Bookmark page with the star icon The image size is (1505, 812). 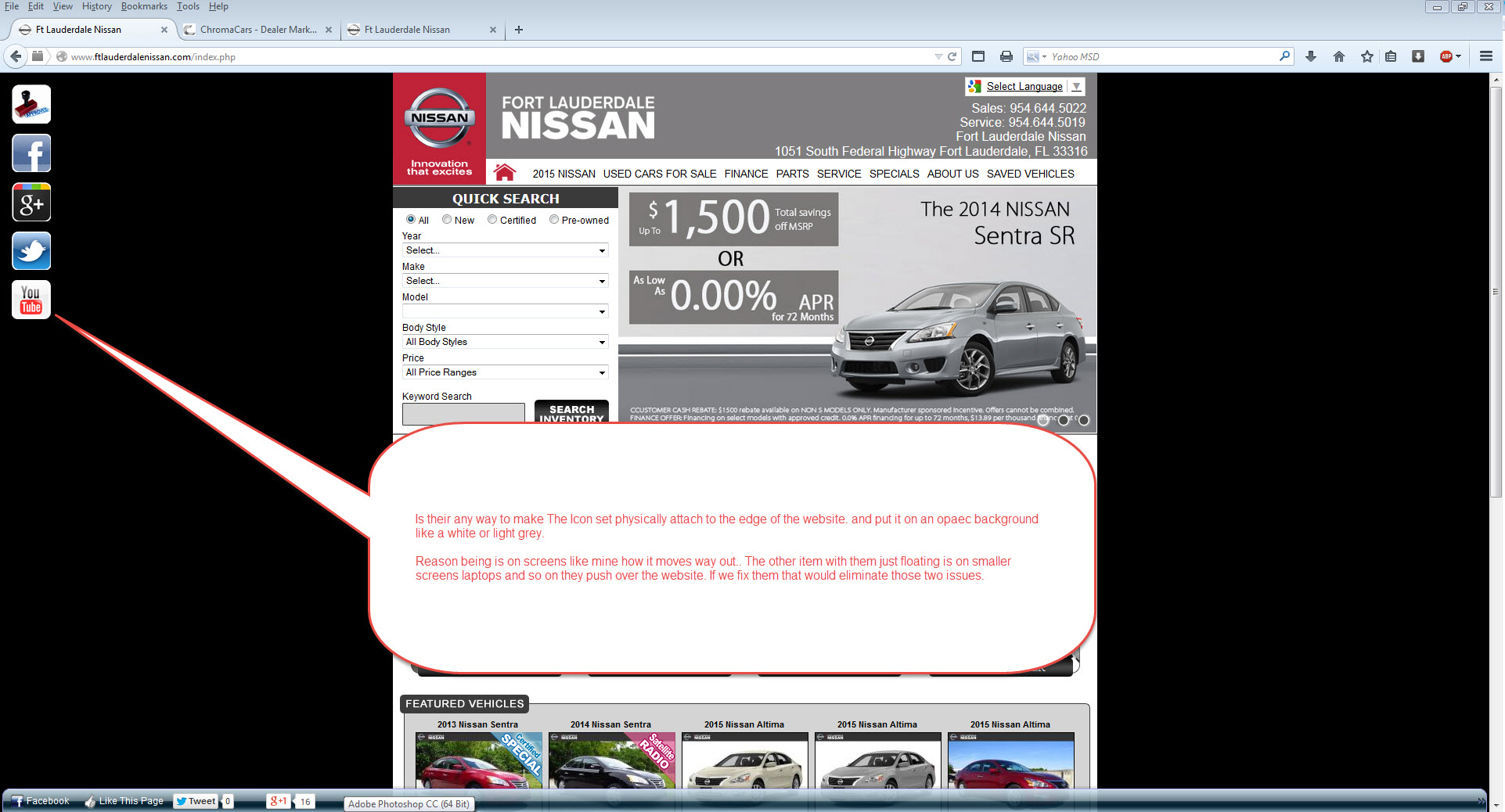[1366, 56]
